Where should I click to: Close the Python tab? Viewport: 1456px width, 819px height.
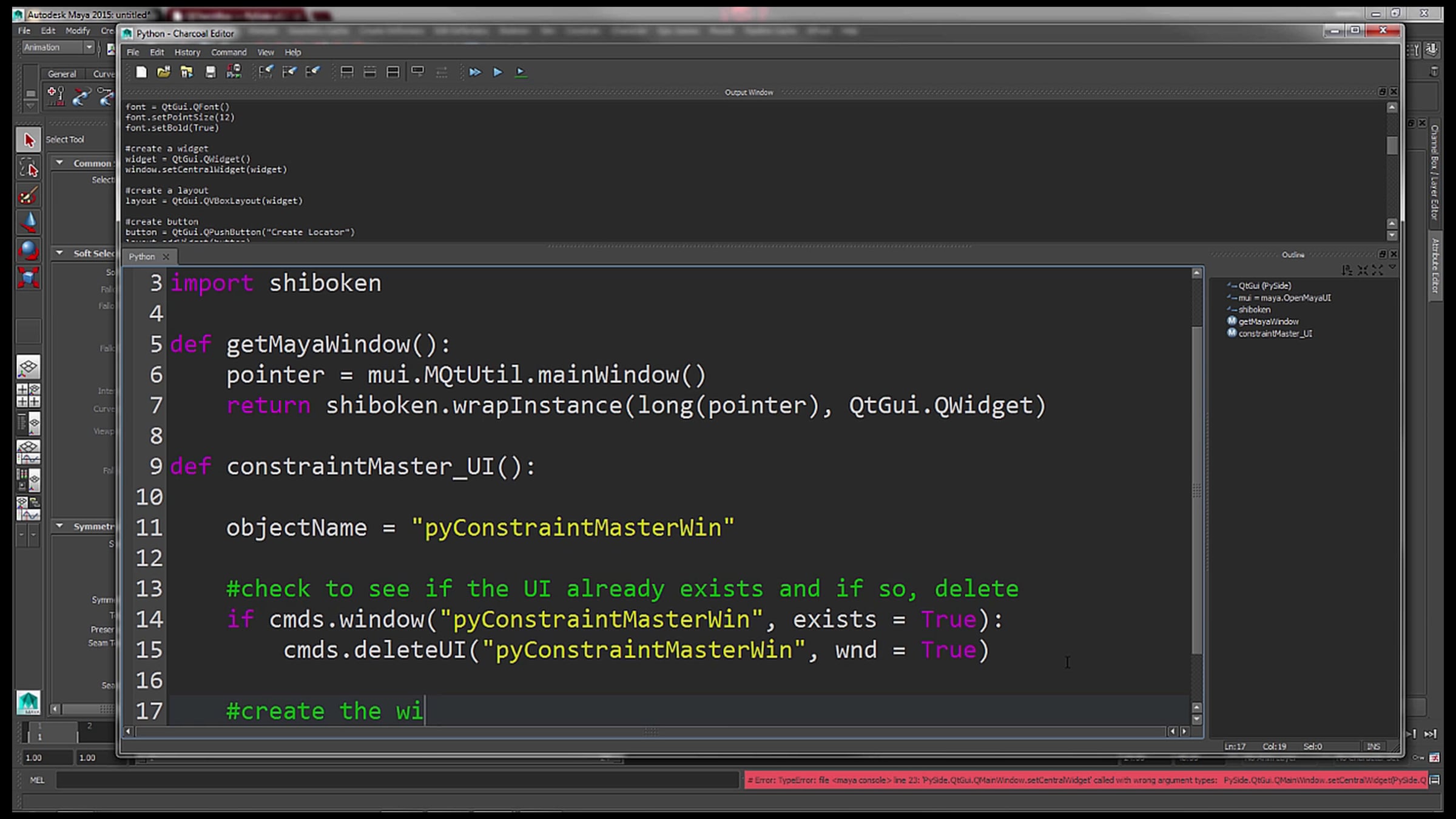pyautogui.click(x=166, y=257)
